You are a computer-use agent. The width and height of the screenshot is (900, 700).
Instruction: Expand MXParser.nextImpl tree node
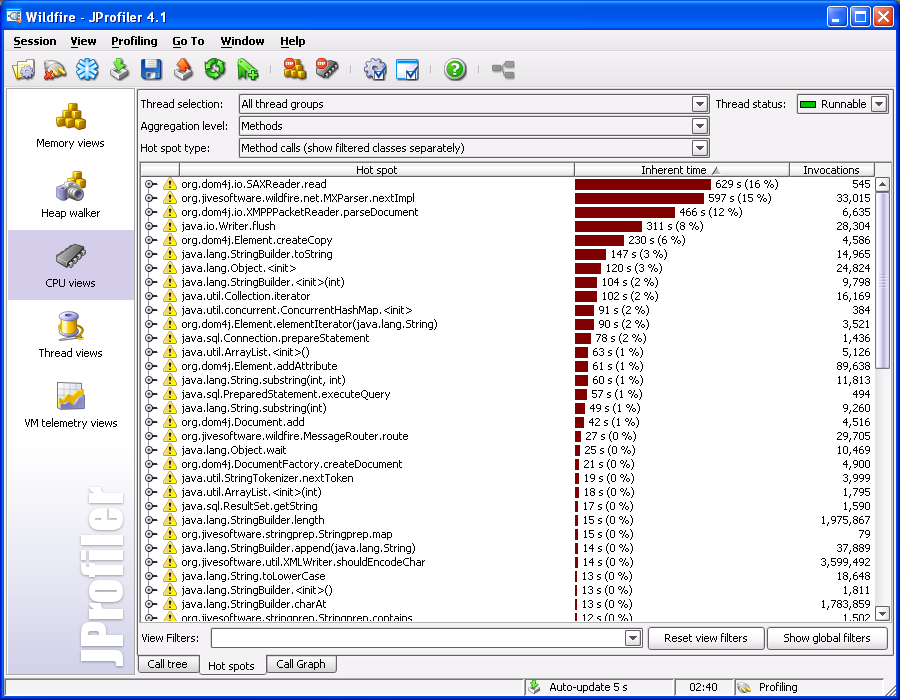click(x=150, y=198)
